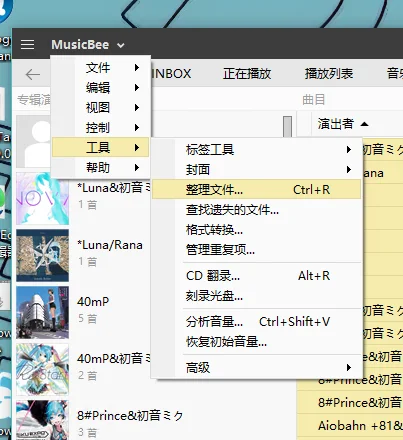
Task: Click the 编辑 submenu arrow
Action: [137, 88]
